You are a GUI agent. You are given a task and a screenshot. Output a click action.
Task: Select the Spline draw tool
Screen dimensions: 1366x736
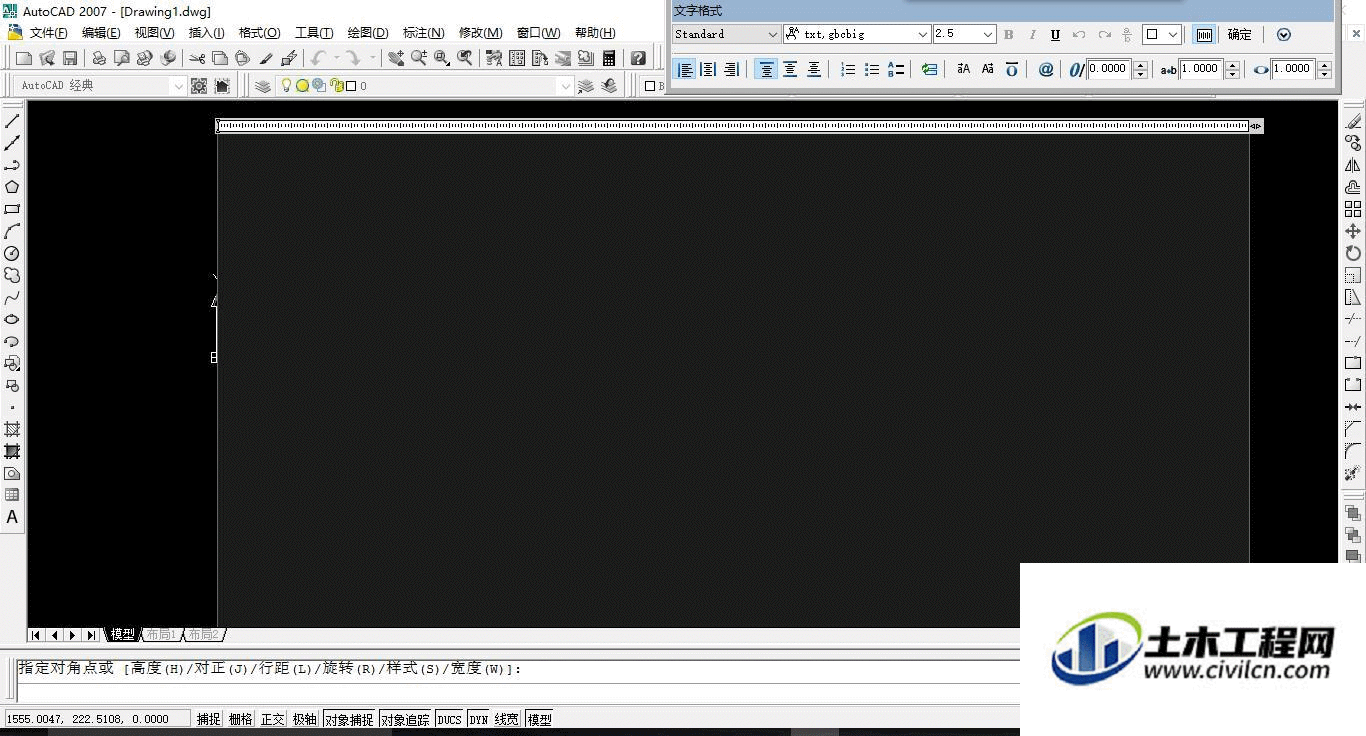click(12, 297)
